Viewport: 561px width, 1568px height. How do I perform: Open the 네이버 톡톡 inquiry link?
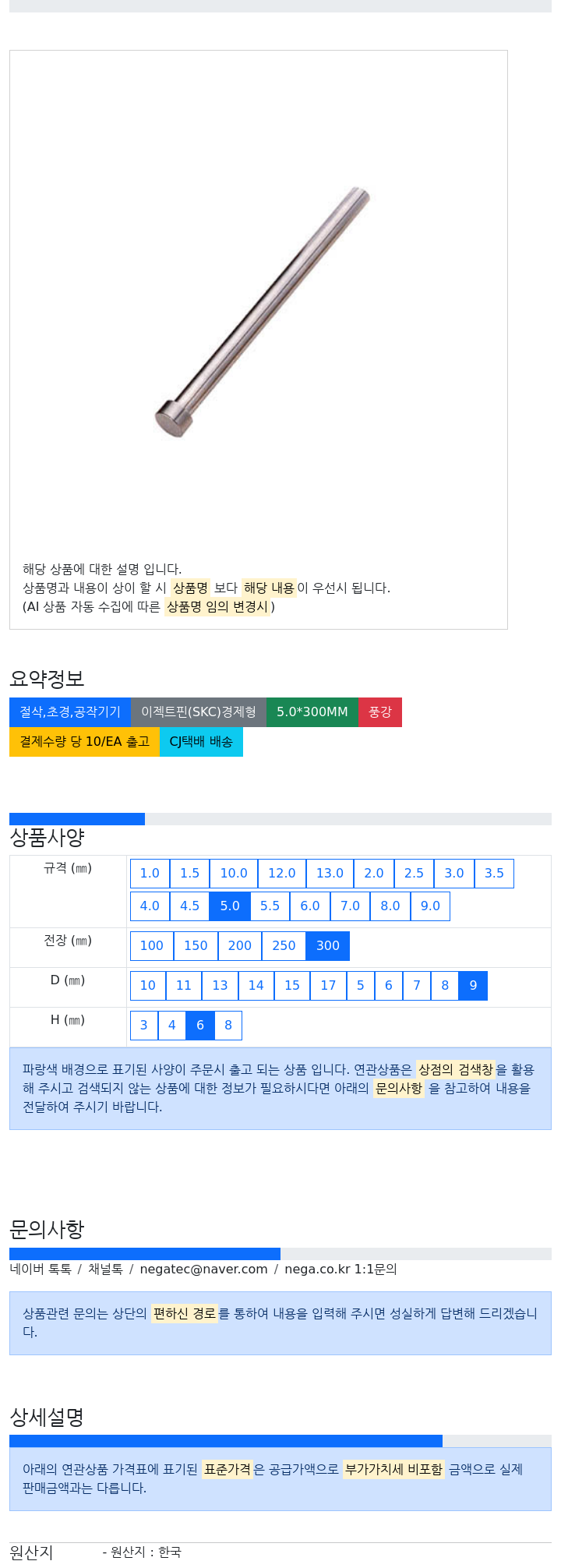(x=41, y=1270)
